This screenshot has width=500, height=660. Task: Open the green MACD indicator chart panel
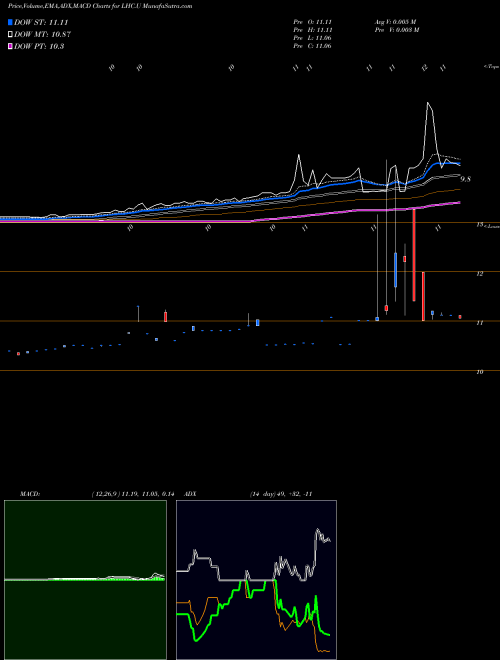point(85,580)
